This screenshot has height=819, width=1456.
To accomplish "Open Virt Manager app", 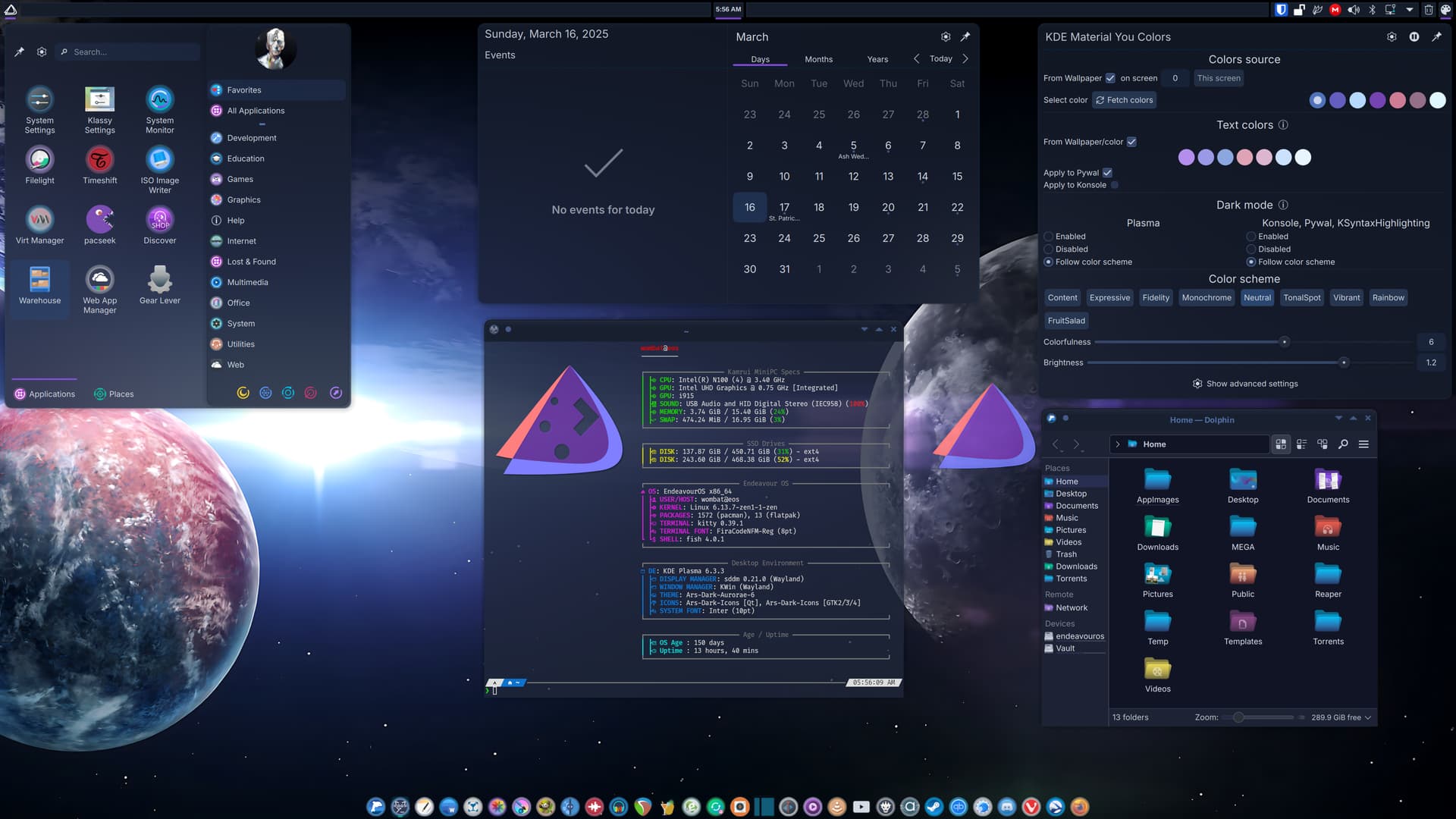I will (39, 225).
